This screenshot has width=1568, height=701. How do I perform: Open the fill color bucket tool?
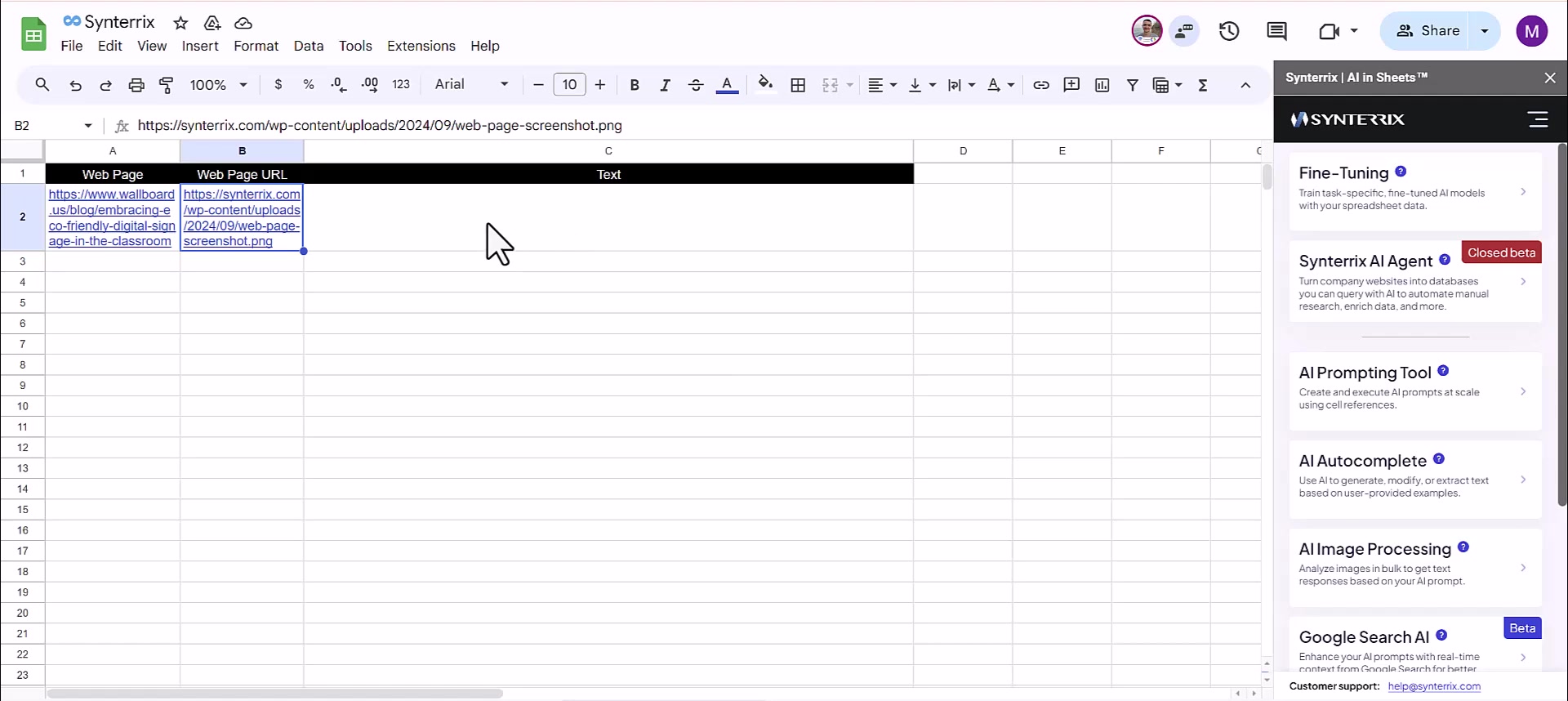click(765, 84)
